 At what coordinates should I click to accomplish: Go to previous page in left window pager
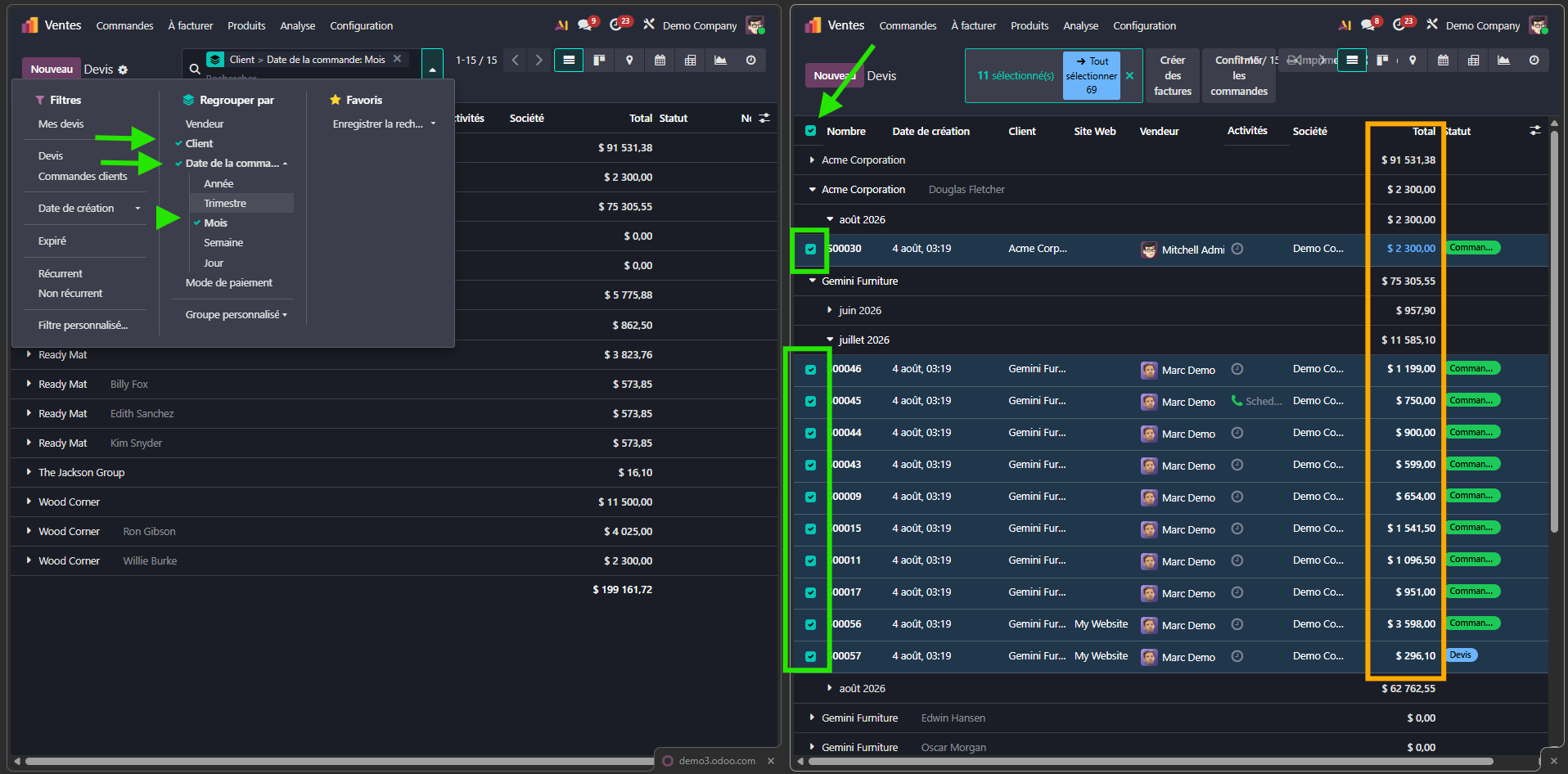click(x=516, y=60)
